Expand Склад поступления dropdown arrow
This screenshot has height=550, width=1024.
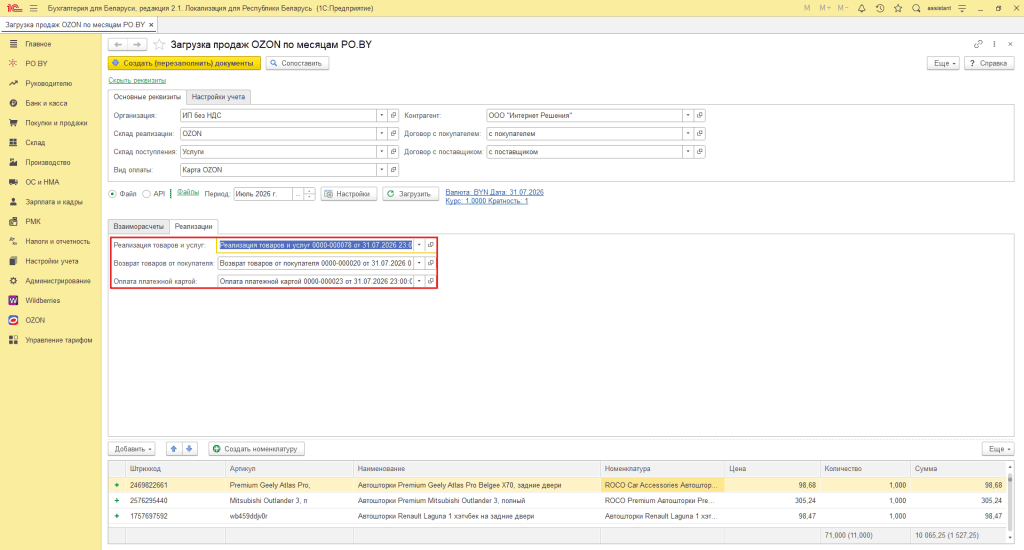(381, 152)
